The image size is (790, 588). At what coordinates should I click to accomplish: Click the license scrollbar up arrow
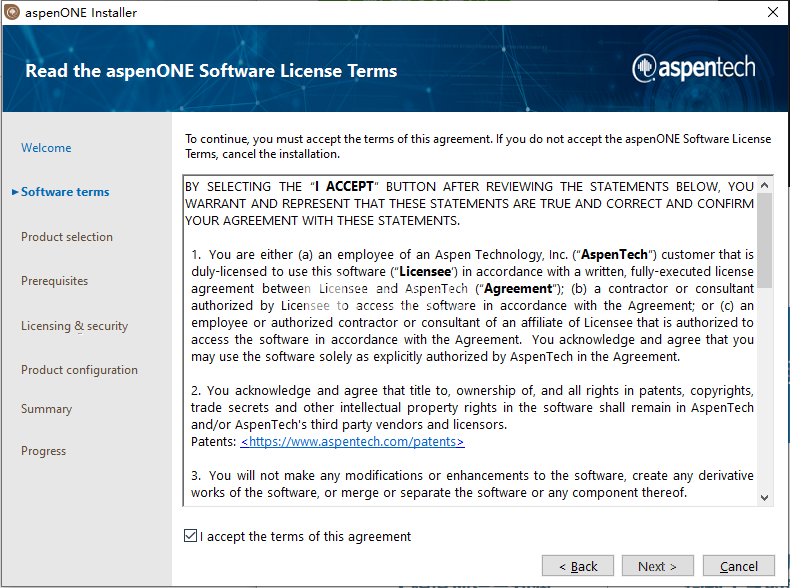[x=764, y=185]
